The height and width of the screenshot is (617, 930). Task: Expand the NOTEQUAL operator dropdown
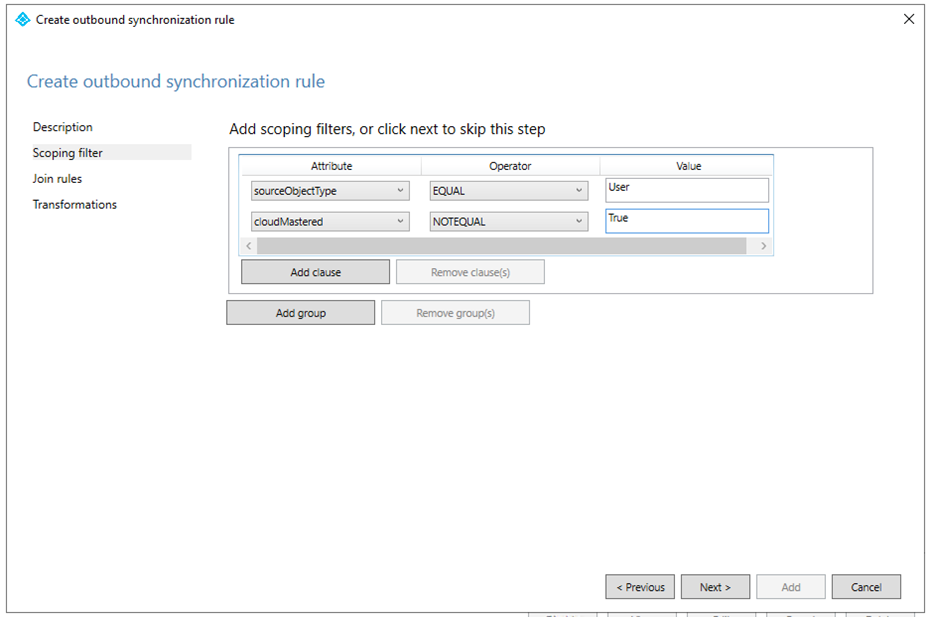pyautogui.click(x=508, y=221)
